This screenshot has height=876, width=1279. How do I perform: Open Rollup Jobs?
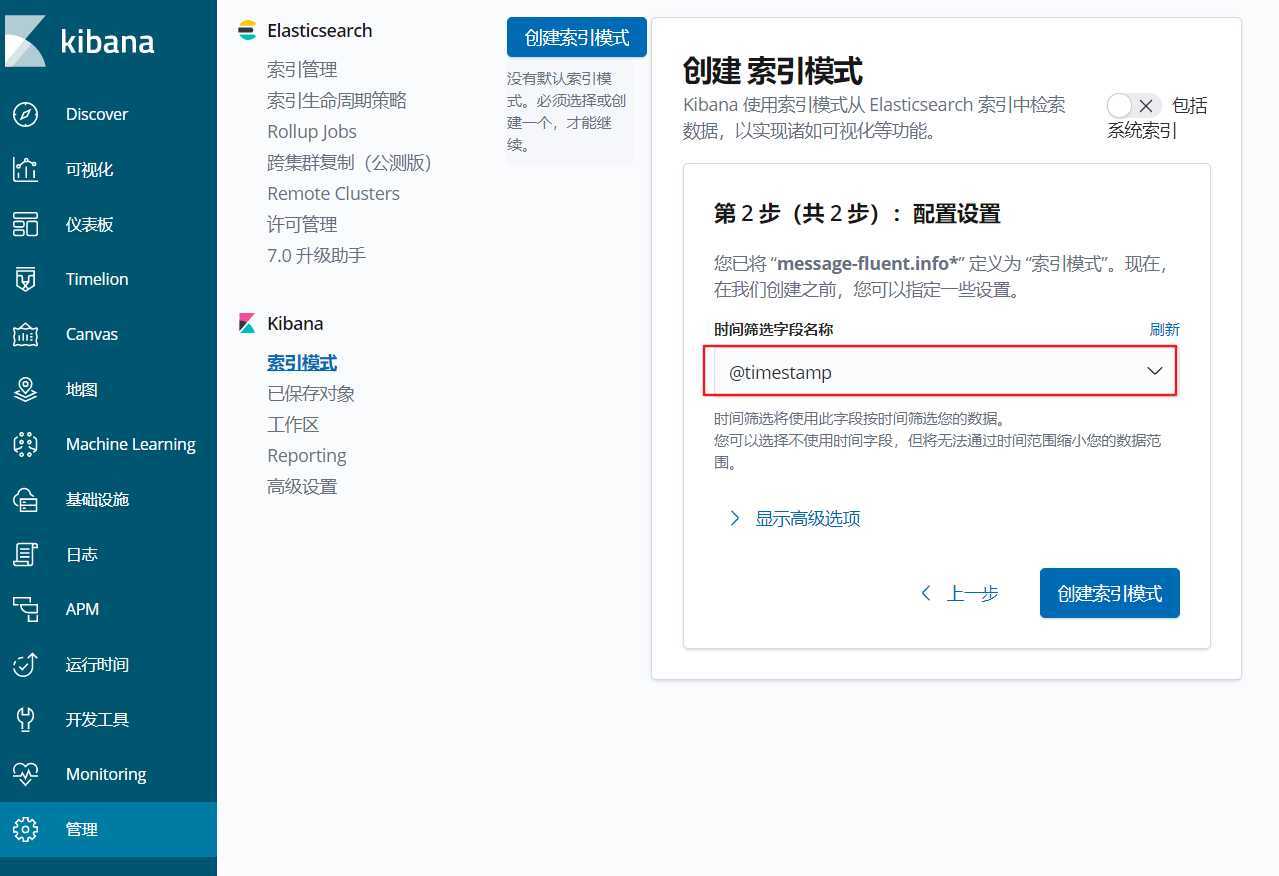[312, 131]
